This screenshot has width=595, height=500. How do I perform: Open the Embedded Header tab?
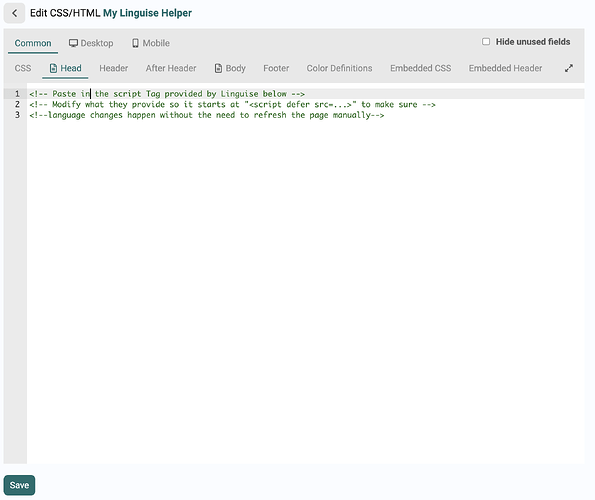505,68
